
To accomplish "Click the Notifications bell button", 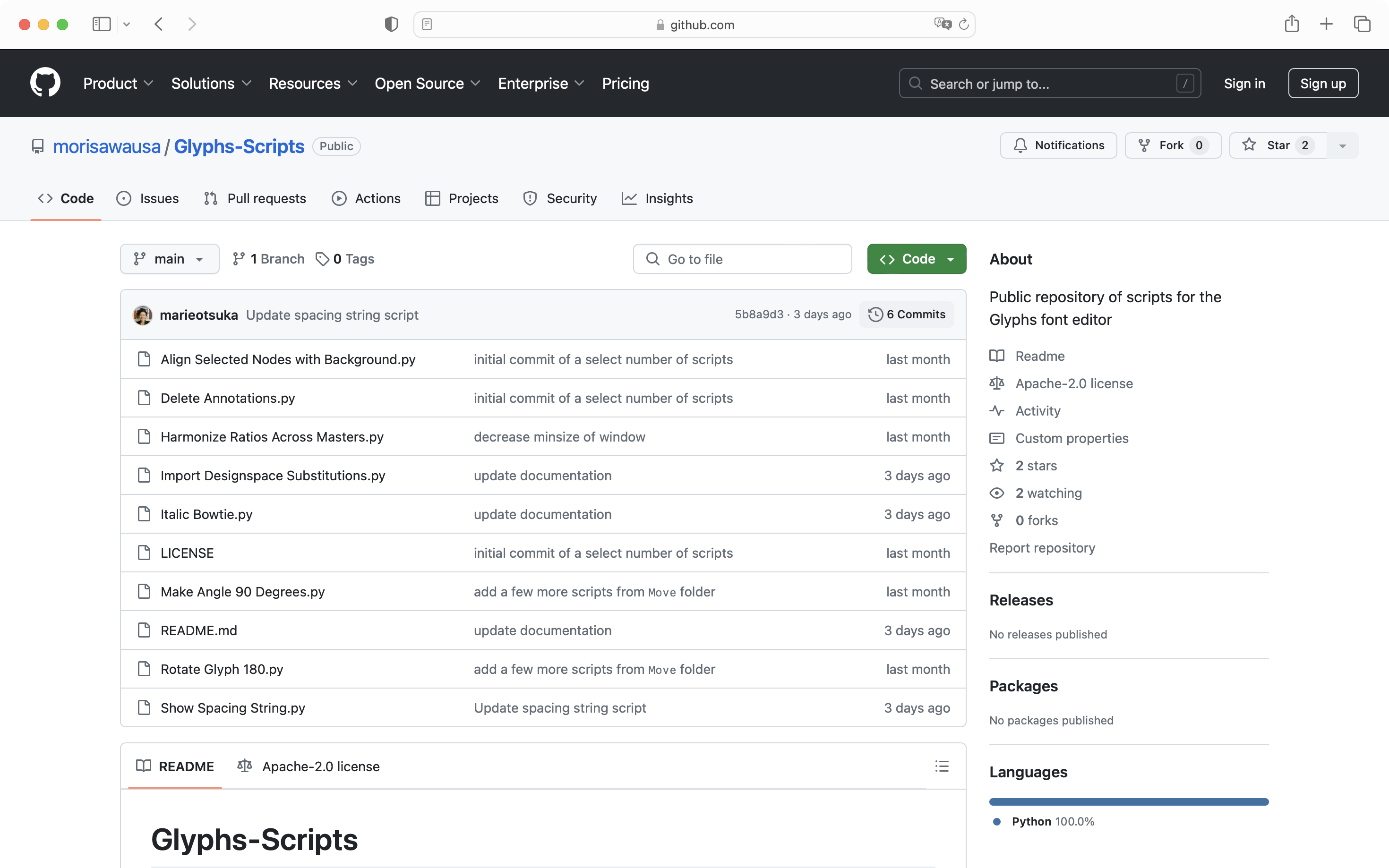I will click(x=1058, y=145).
